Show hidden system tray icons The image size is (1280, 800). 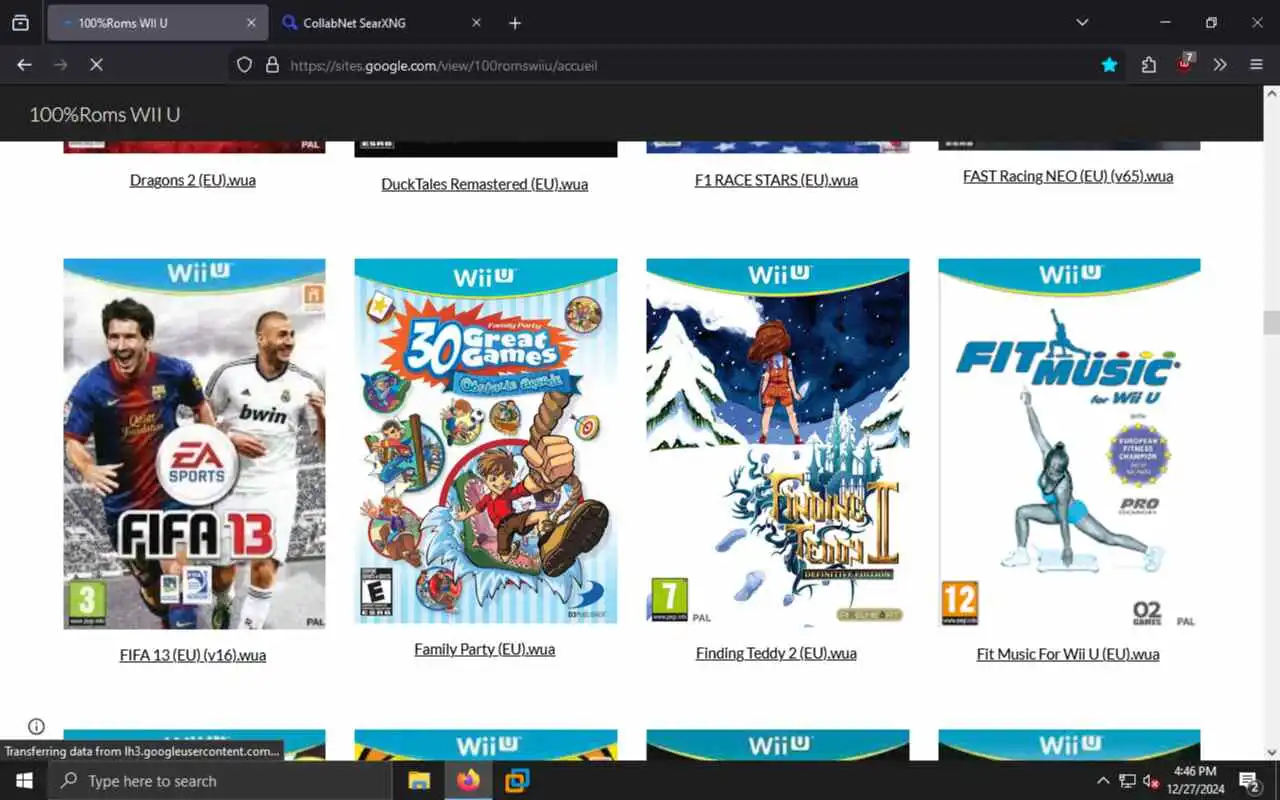tap(1103, 781)
